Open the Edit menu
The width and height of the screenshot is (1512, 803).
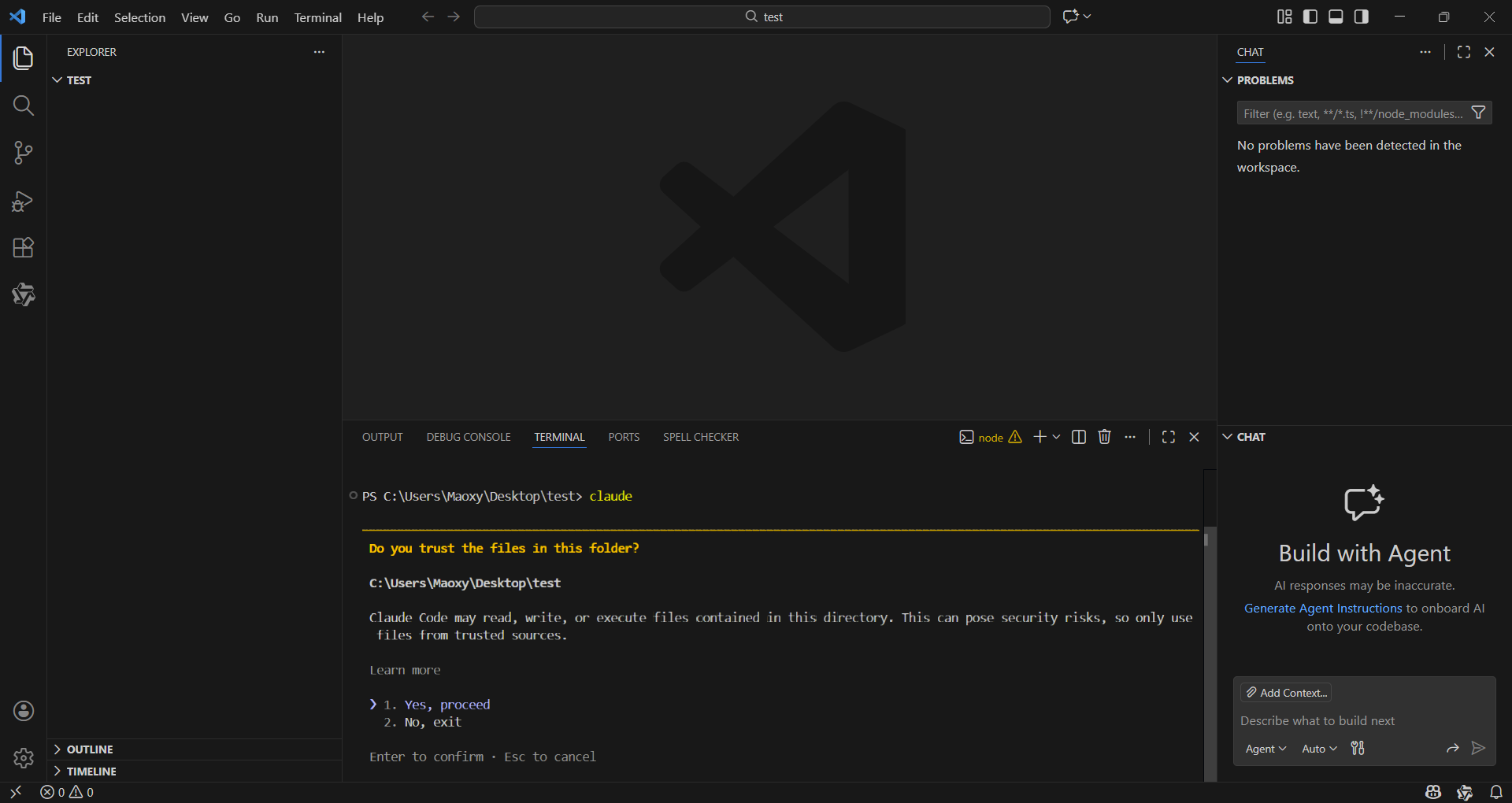coord(87,17)
